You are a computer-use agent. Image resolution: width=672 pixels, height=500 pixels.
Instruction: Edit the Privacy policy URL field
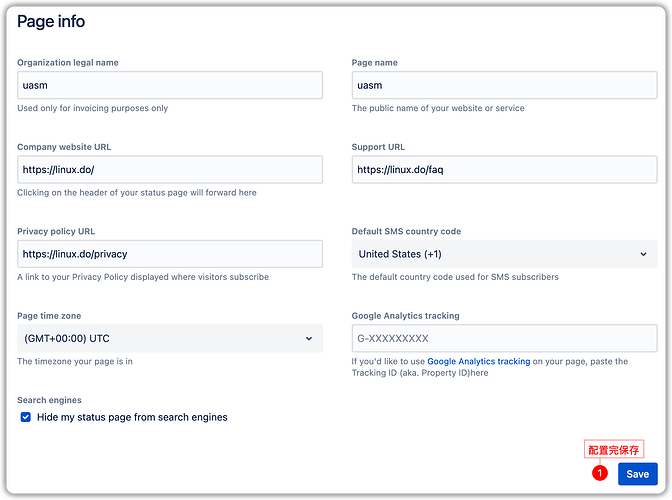coord(170,254)
